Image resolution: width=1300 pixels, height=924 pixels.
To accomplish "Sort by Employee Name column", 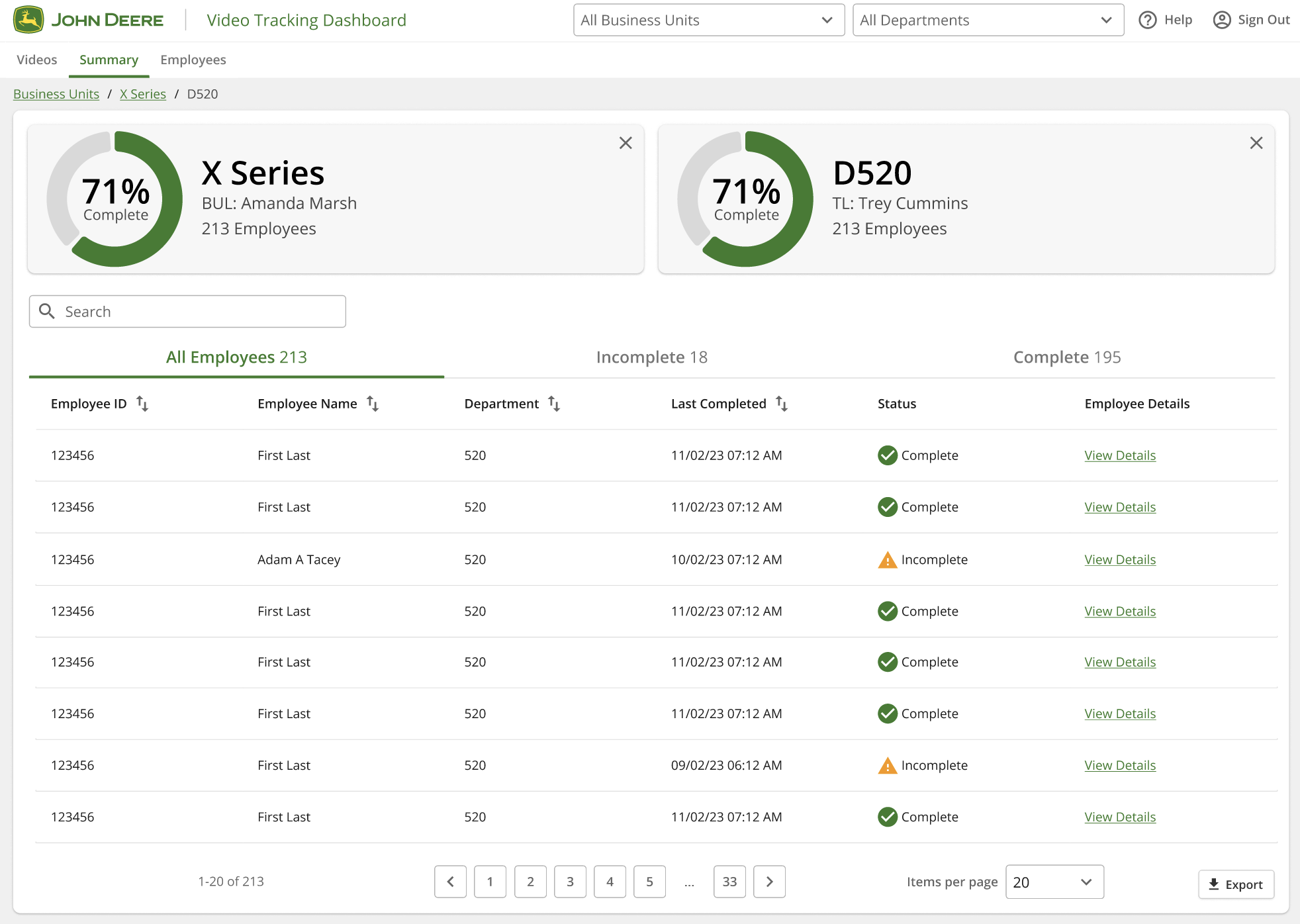I will tap(373, 403).
